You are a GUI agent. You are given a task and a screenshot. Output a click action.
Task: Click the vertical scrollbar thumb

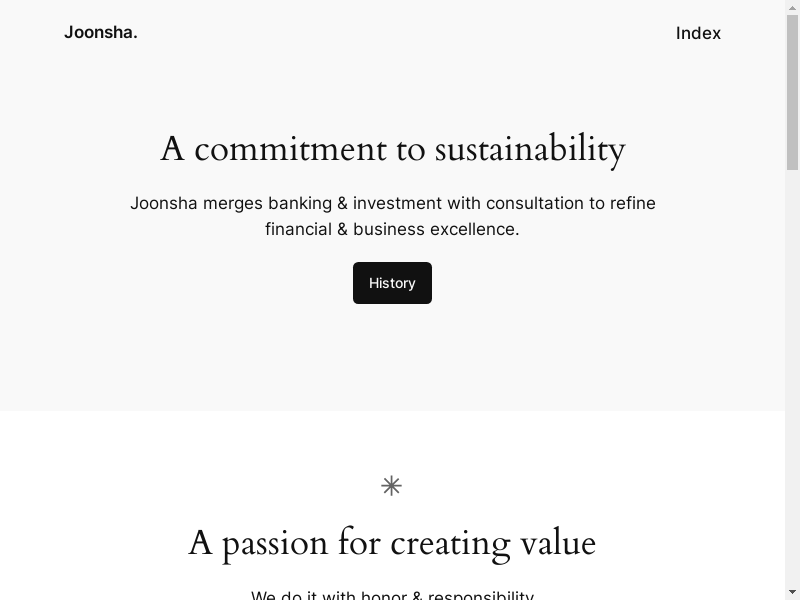point(792,90)
